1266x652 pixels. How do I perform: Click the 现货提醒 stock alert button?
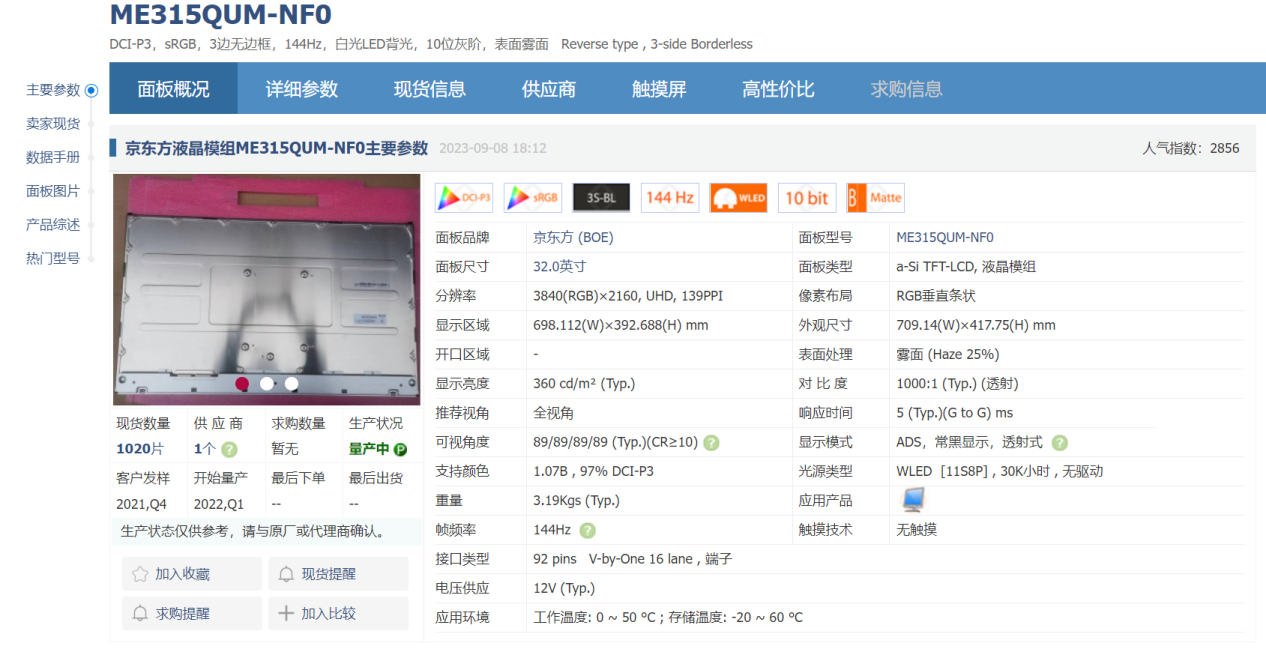pyautogui.click(x=338, y=574)
